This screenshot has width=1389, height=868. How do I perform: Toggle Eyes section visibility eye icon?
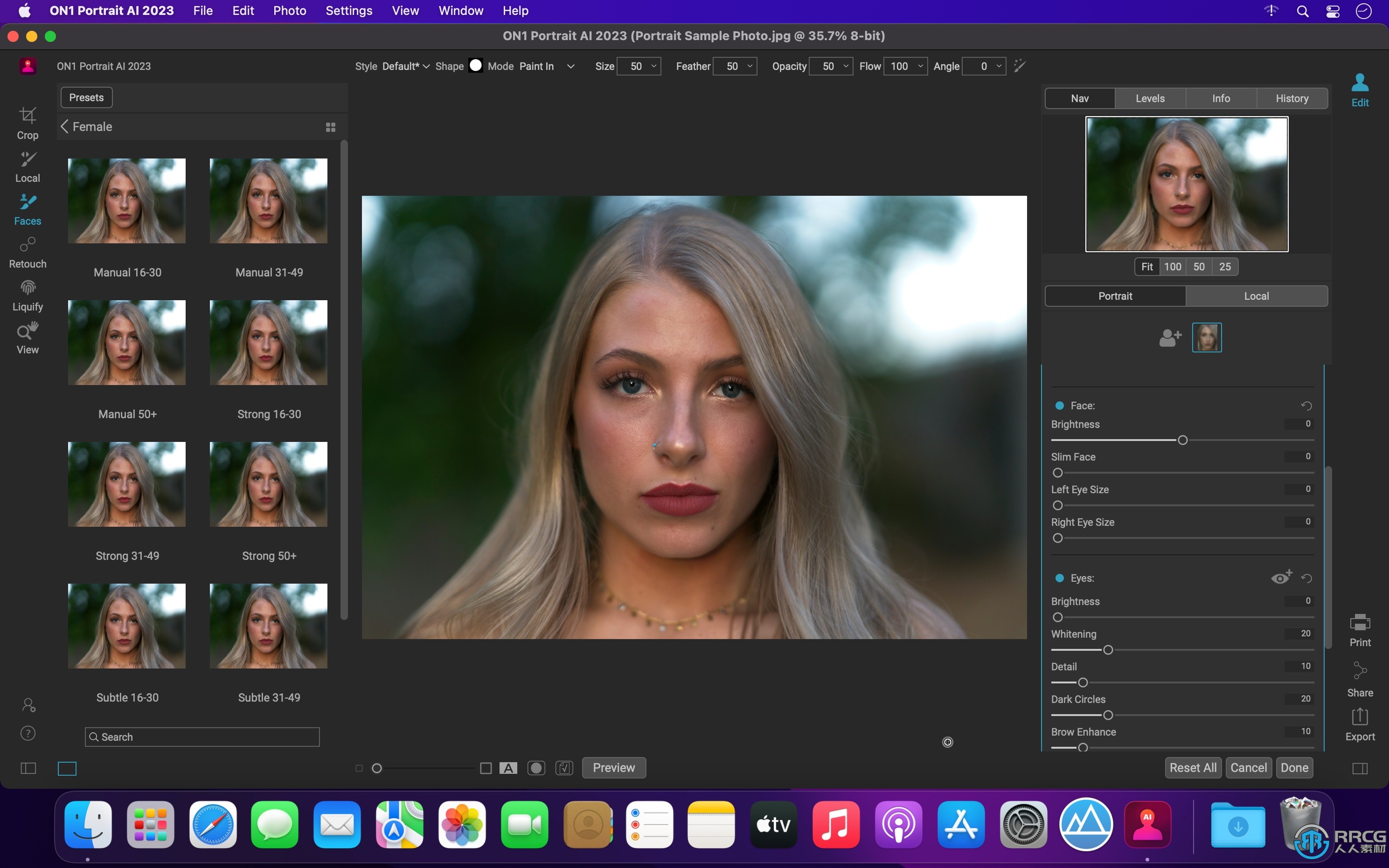click(1281, 577)
